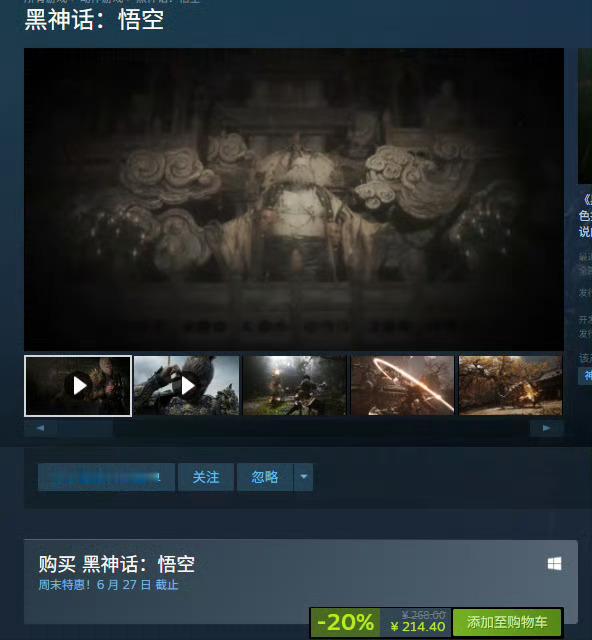
Task: Select the misty forest screenshot thumbnail
Action: click(x=295, y=386)
